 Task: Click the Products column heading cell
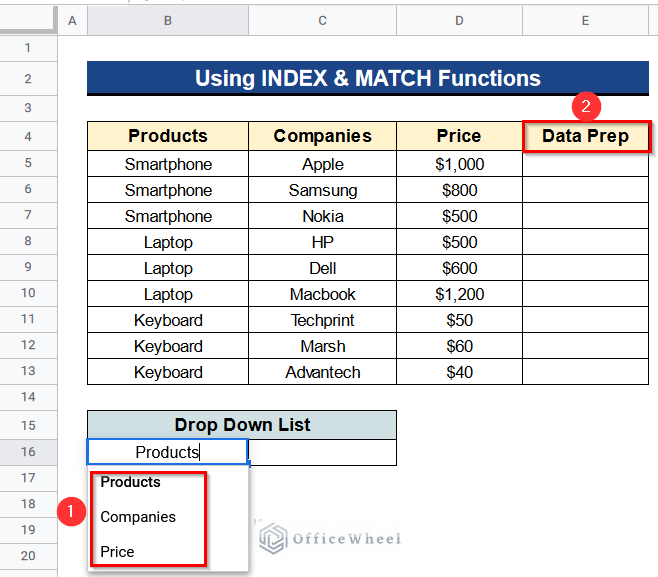pos(168,136)
